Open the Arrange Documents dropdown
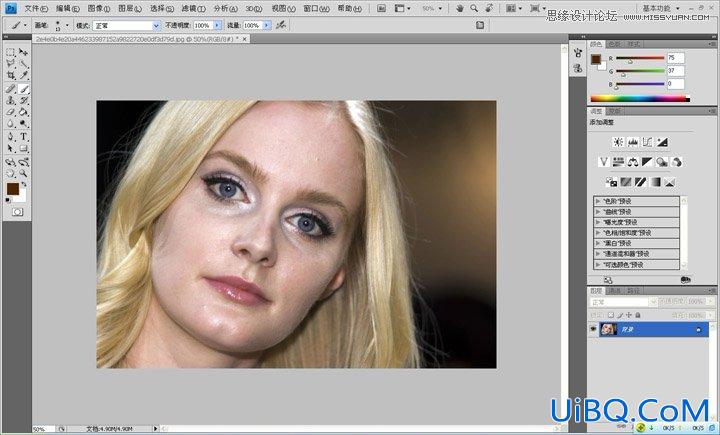 tap(513, 8)
